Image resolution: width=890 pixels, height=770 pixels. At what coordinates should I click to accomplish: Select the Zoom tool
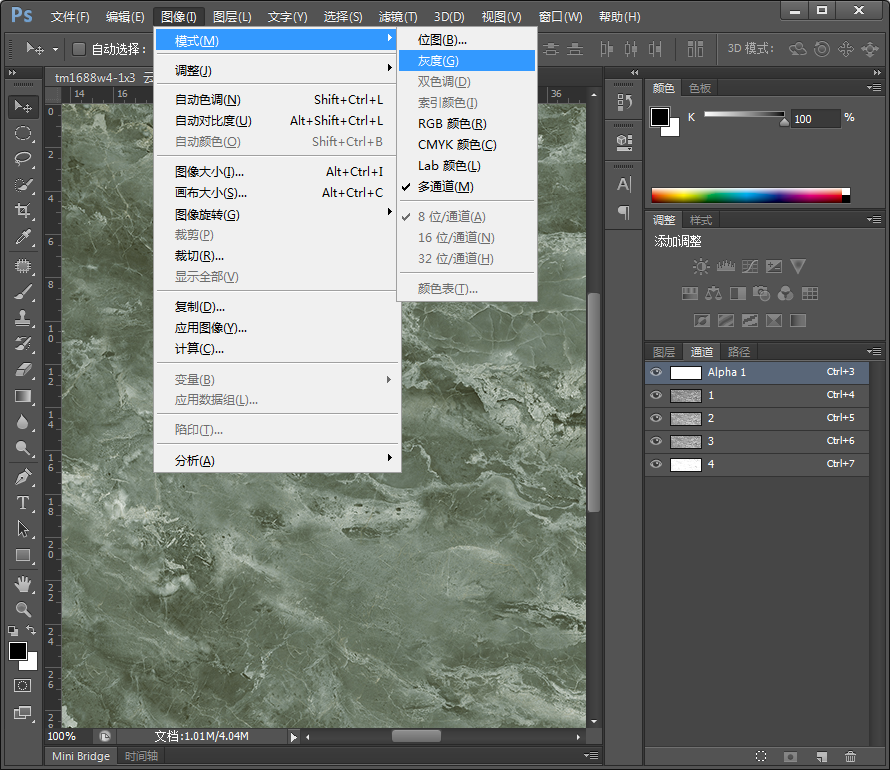(x=23, y=610)
